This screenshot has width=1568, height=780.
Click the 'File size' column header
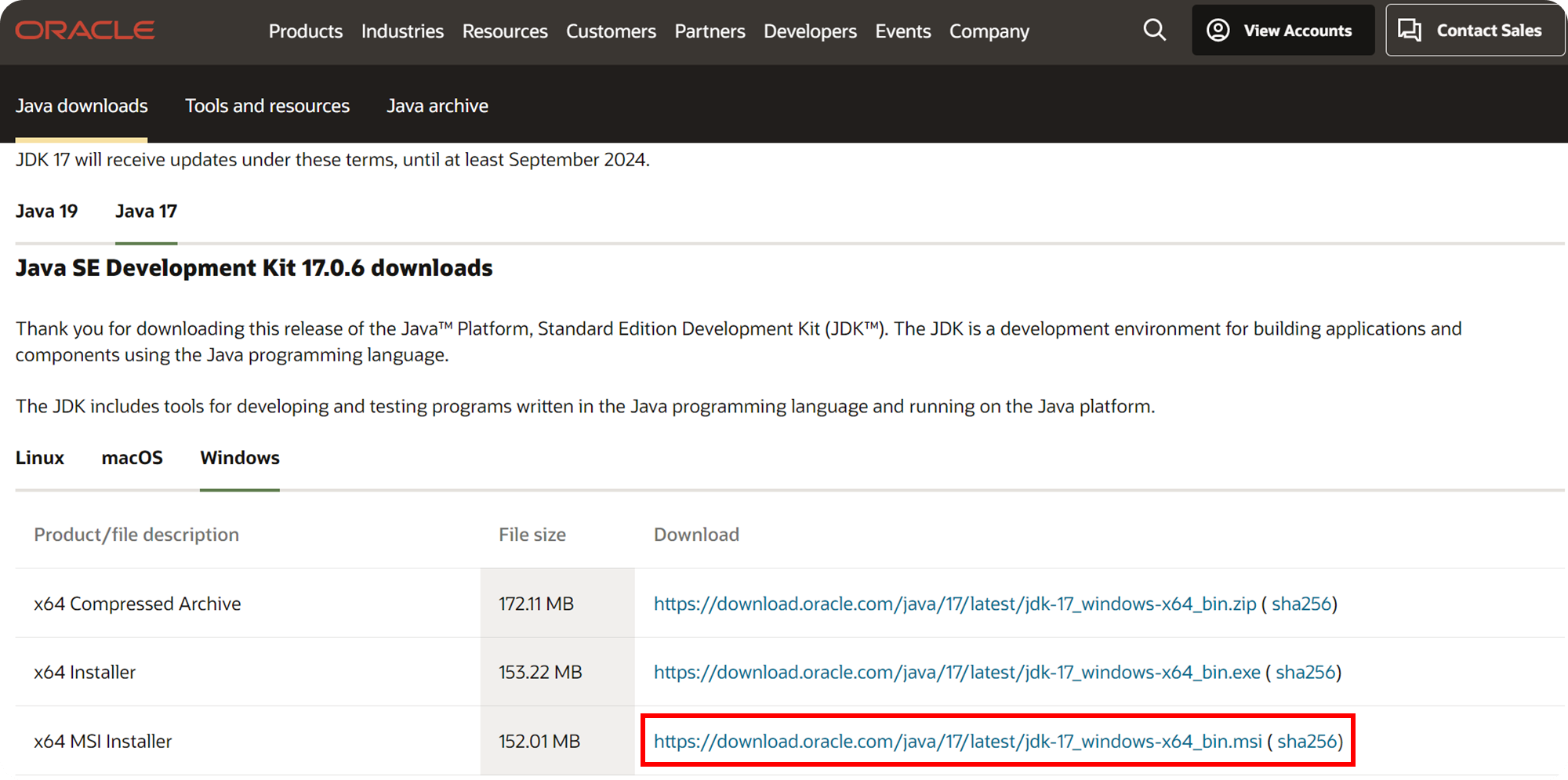pos(532,535)
